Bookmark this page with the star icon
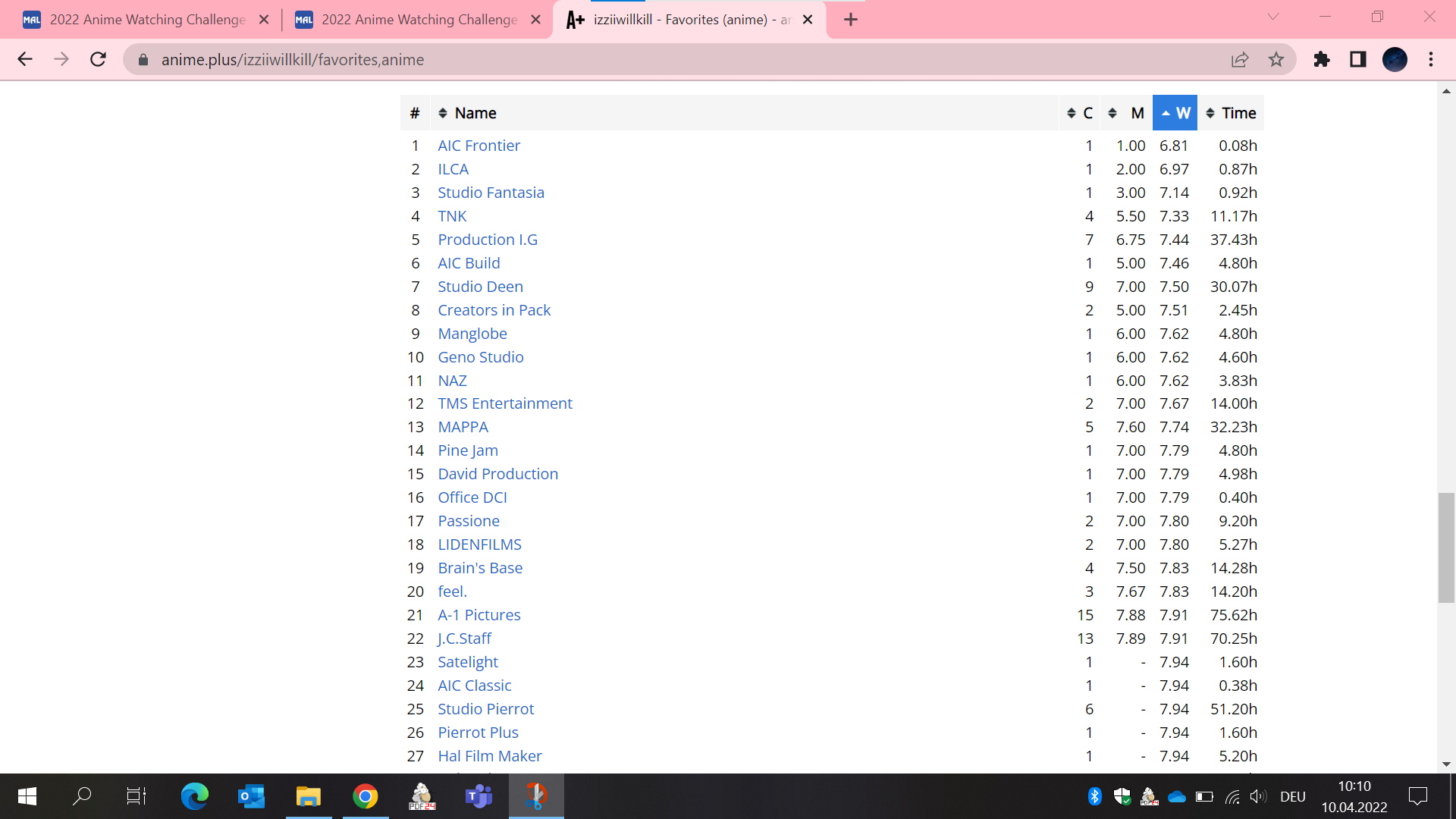Image resolution: width=1456 pixels, height=819 pixels. click(1276, 59)
